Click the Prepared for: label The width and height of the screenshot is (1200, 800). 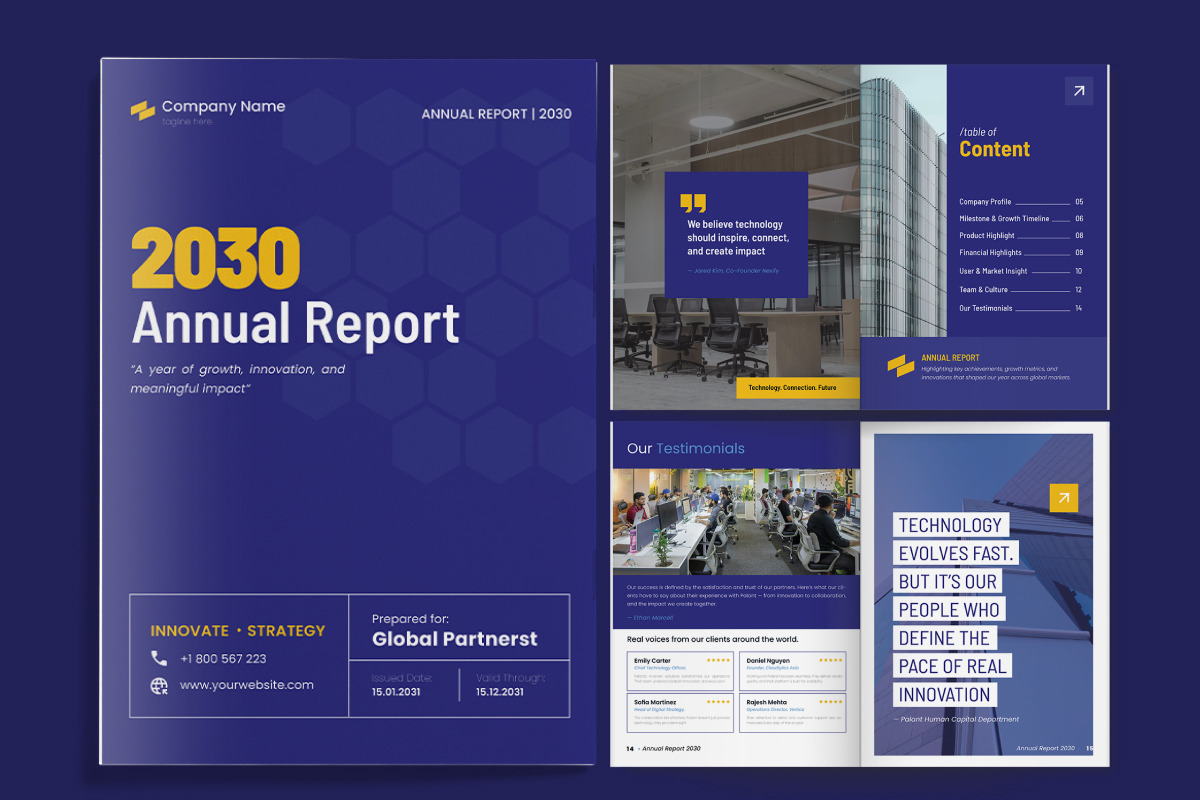click(x=410, y=619)
